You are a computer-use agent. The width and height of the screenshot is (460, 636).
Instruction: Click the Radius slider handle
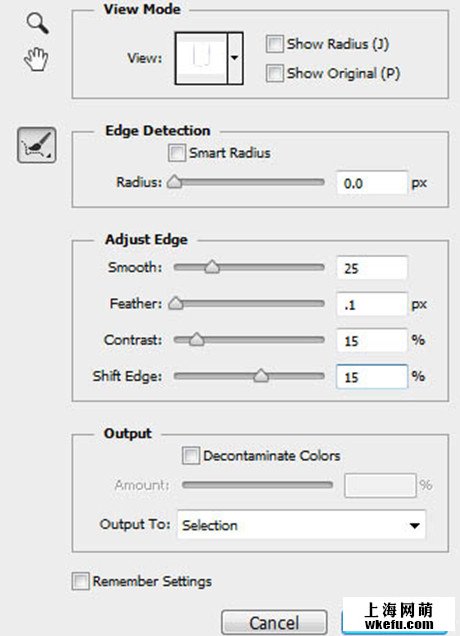(175, 182)
